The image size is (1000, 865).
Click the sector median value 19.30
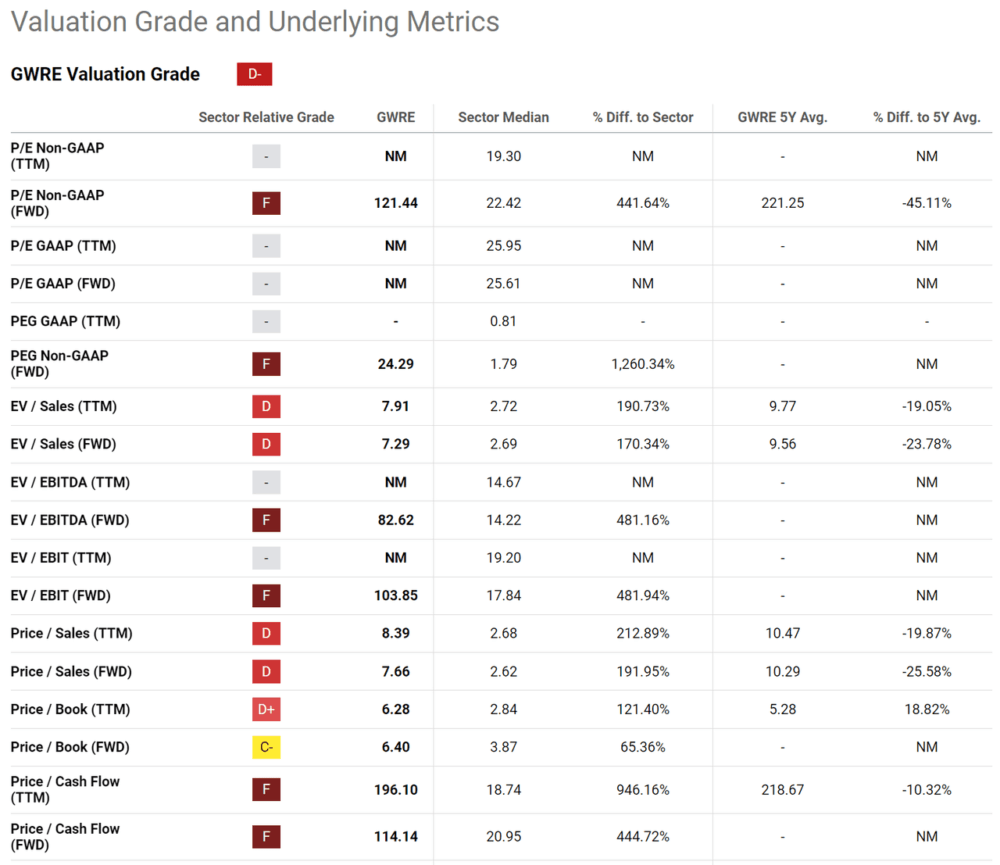pyautogui.click(x=503, y=156)
